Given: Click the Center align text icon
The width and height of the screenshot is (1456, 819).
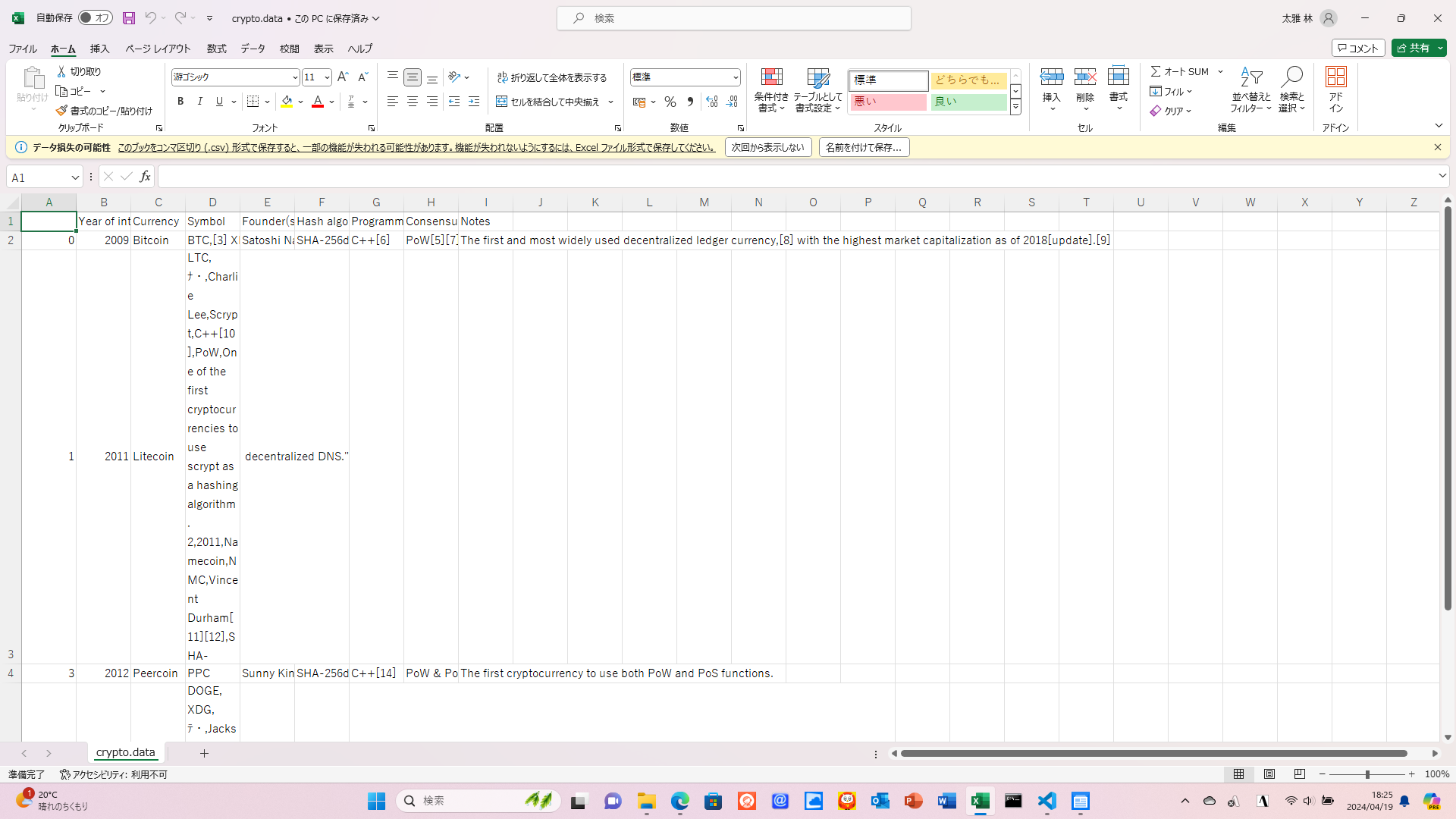Looking at the screenshot, I should click(413, 102).
